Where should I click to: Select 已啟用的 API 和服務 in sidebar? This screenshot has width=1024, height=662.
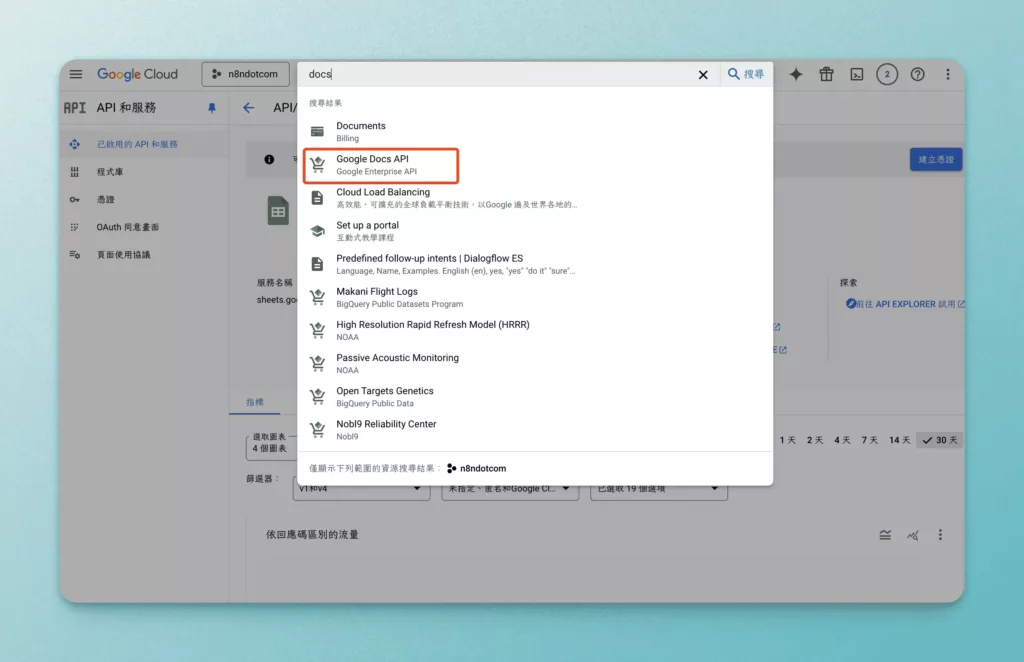pyautogui.click(x=145, y=144)
